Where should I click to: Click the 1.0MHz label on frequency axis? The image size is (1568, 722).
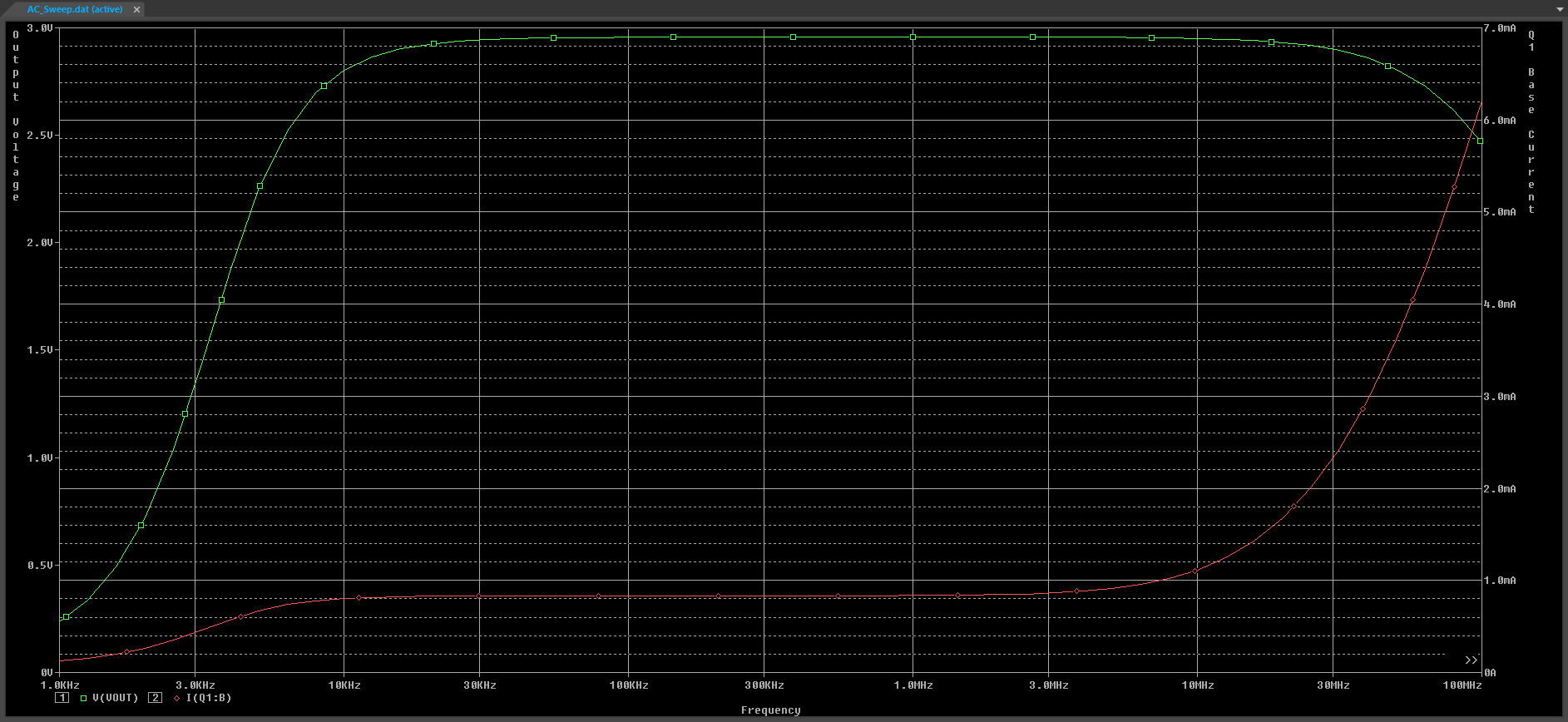tap(913, 685)
